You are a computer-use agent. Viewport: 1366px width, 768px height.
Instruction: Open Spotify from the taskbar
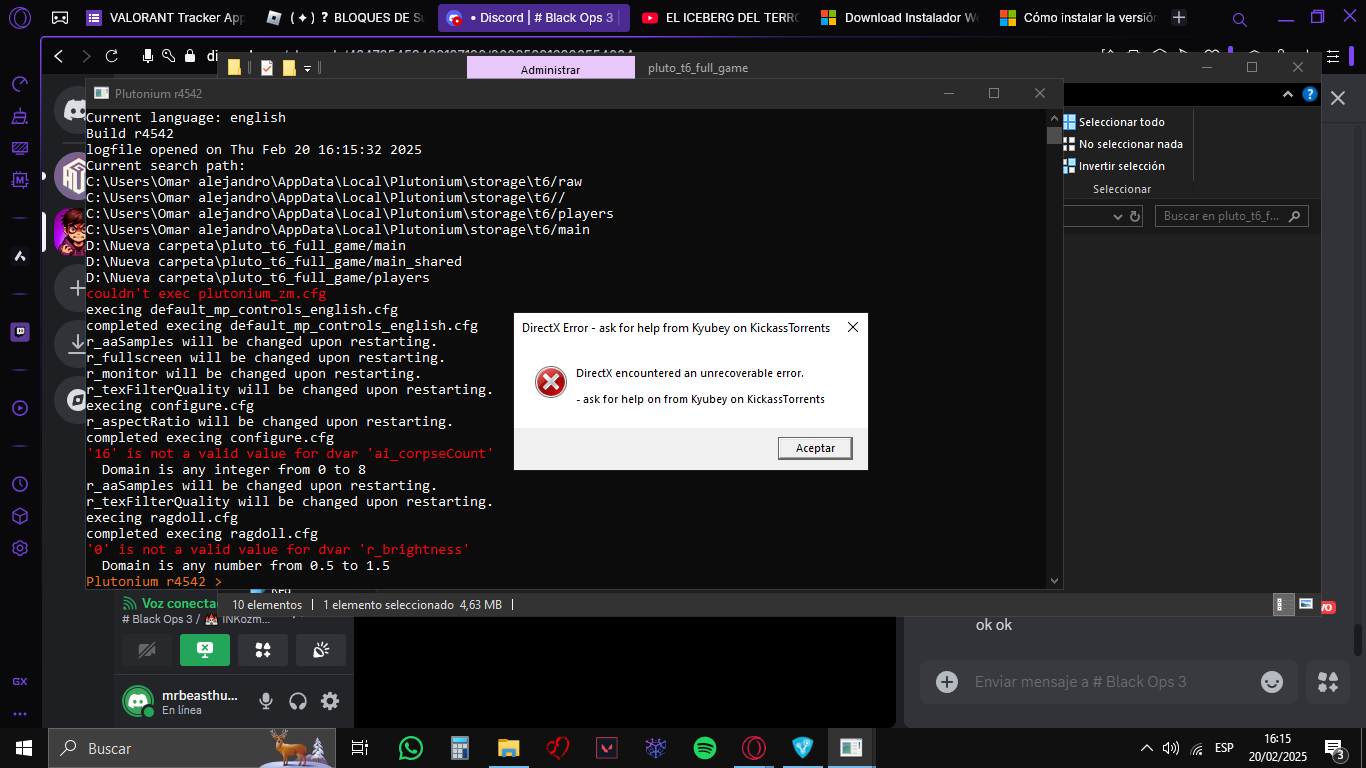tap(704, 748)
